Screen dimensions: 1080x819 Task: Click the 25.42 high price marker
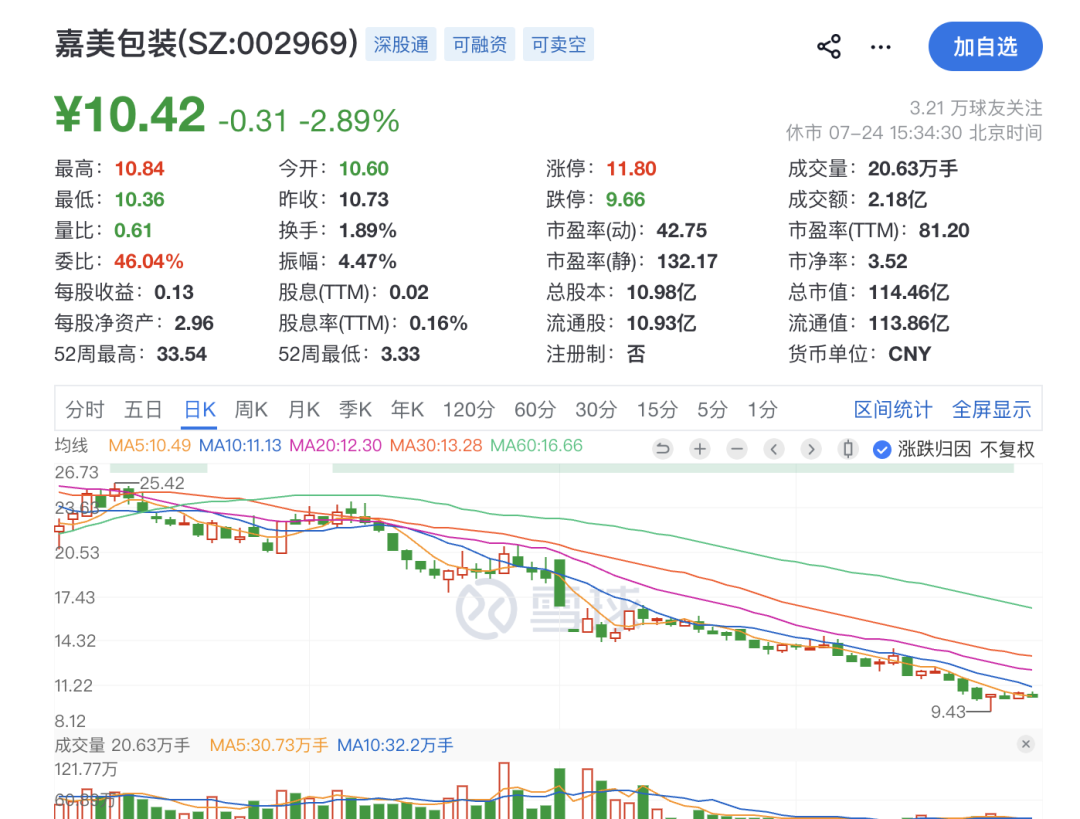(x=162, y=484)
